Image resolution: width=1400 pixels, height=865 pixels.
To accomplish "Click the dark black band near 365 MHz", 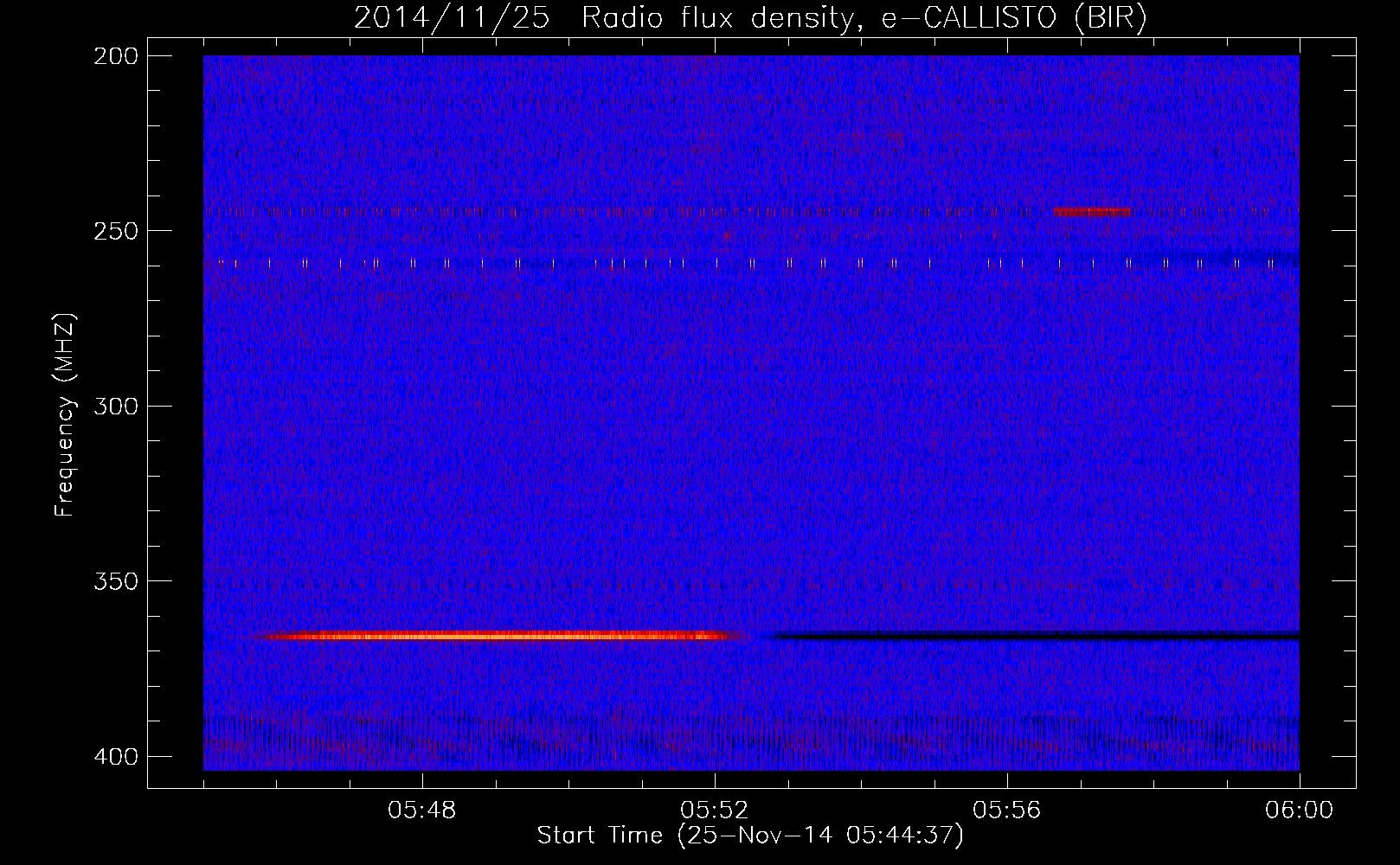I will tap(1034, 636).
